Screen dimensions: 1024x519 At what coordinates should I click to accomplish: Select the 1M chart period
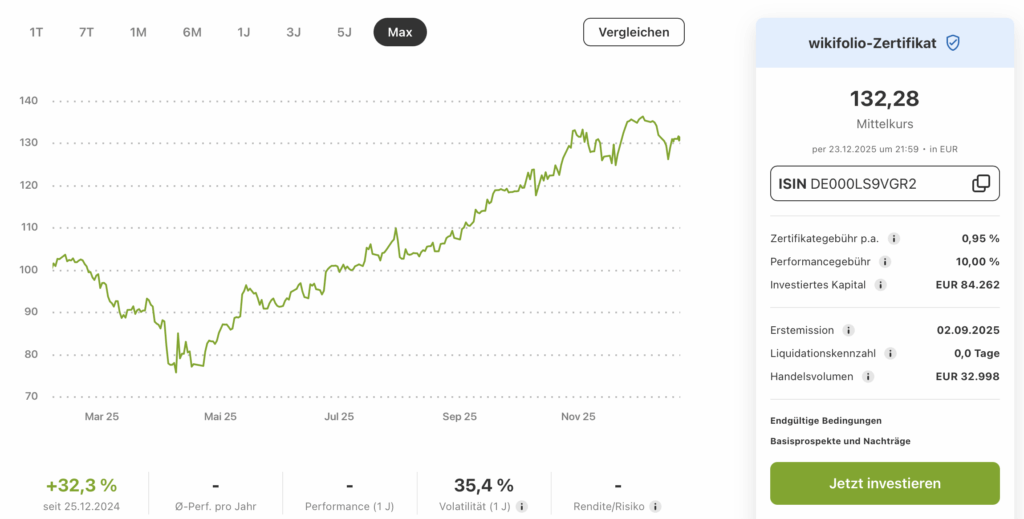pyautogui.click(x=138, y=32)
